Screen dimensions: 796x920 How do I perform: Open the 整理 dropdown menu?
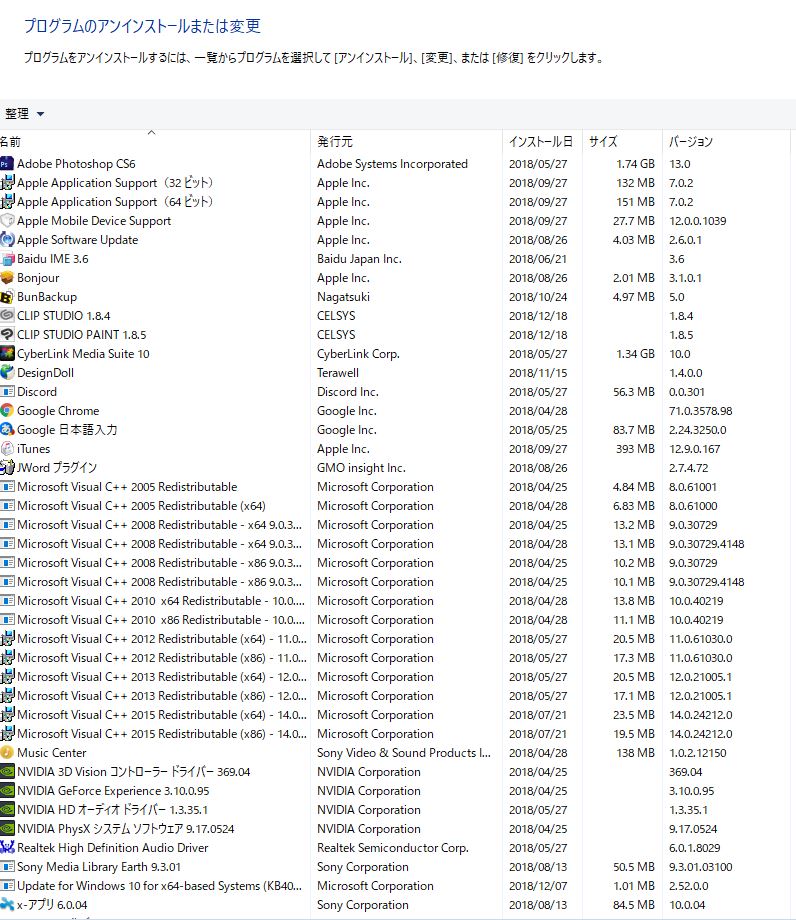(x=24, y=114)
